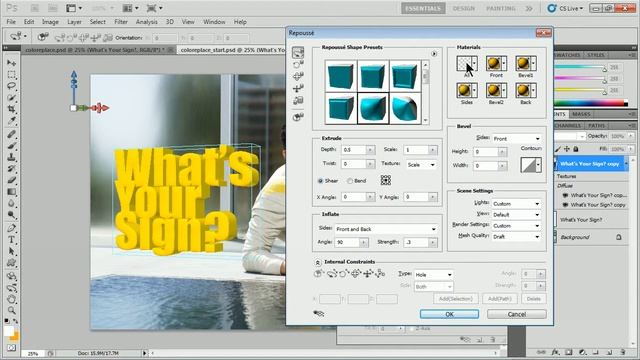Select the Move tool in toolbox
Viewport: 640px width, 360px height.
(11, 63)
